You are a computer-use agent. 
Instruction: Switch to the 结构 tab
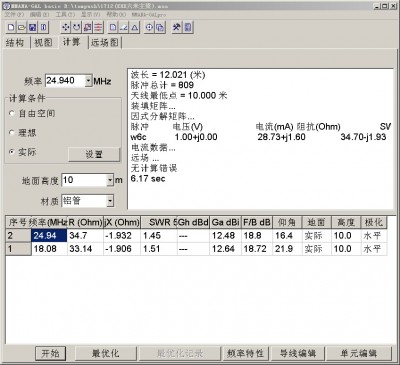(15, 43)
